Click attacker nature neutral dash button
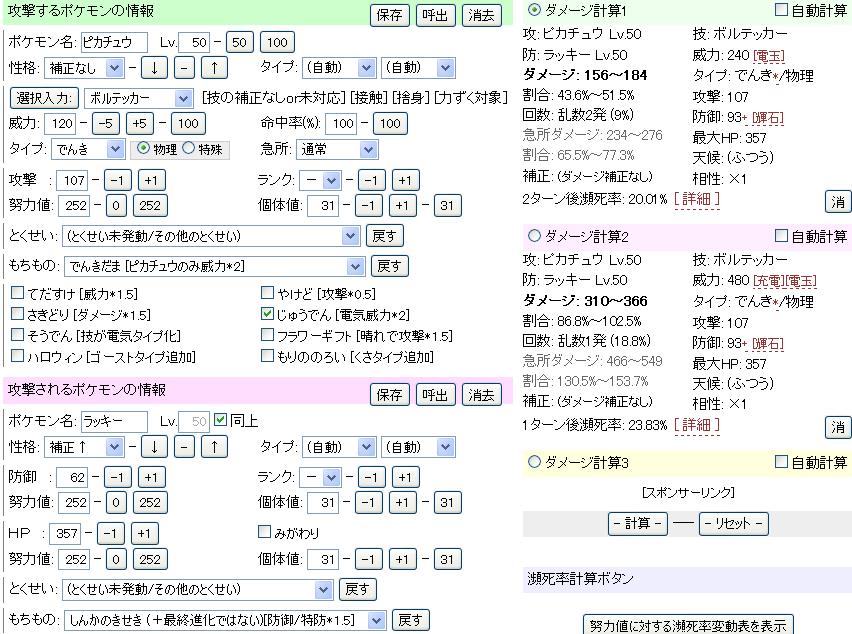Screen dimensions: 852x634 (x=184, y=68)
